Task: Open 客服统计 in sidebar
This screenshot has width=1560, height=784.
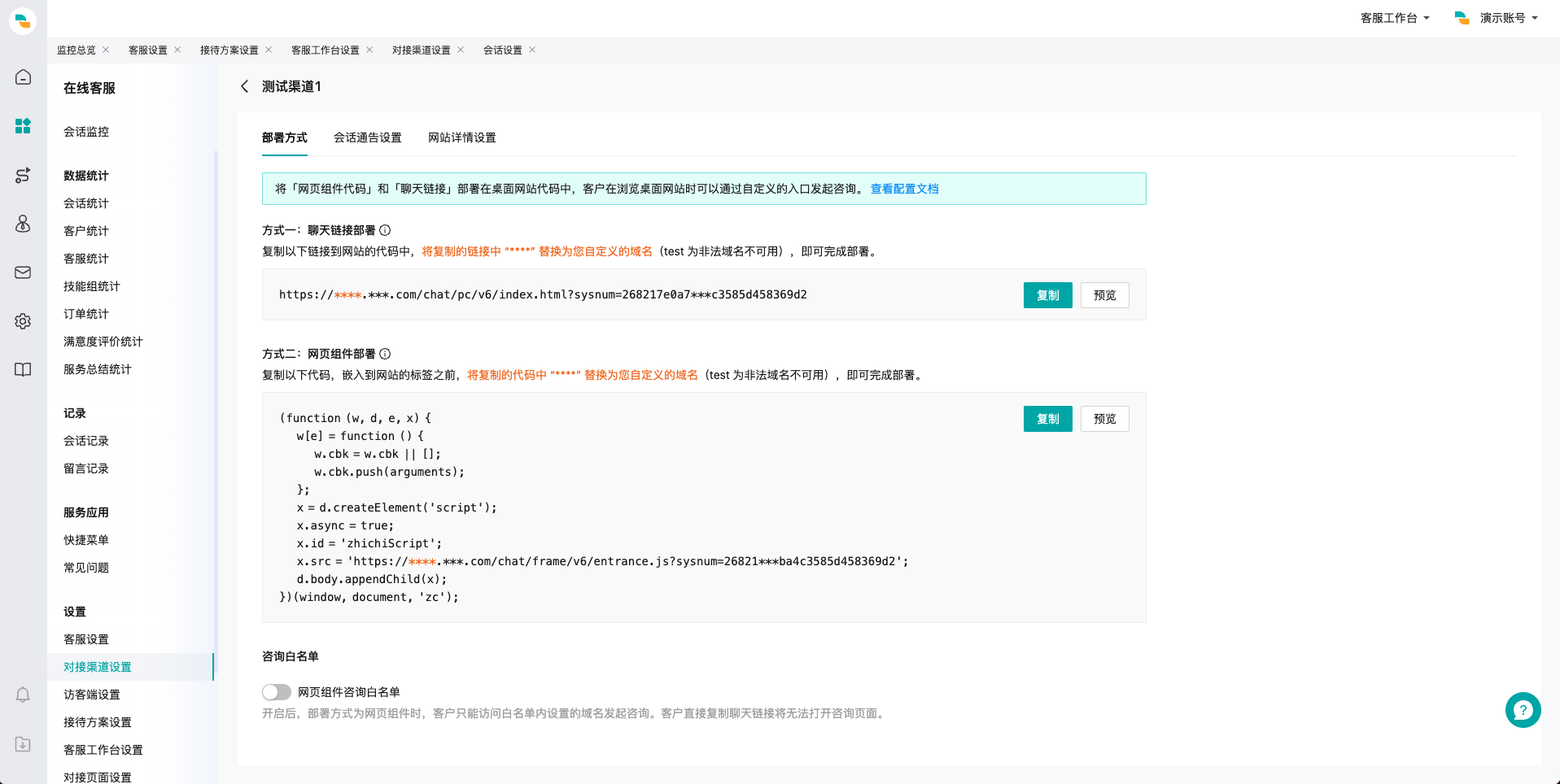Action: pyautogui.click(x=86, y=259)
